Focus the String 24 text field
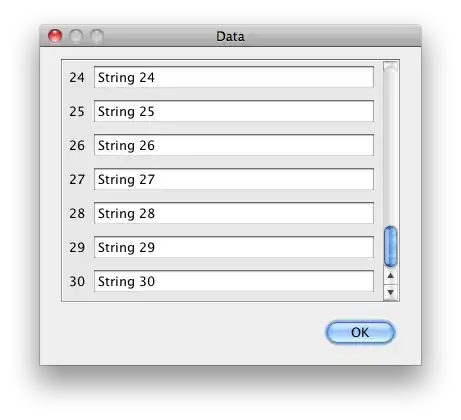461x420 pixels. click(234, 77)
